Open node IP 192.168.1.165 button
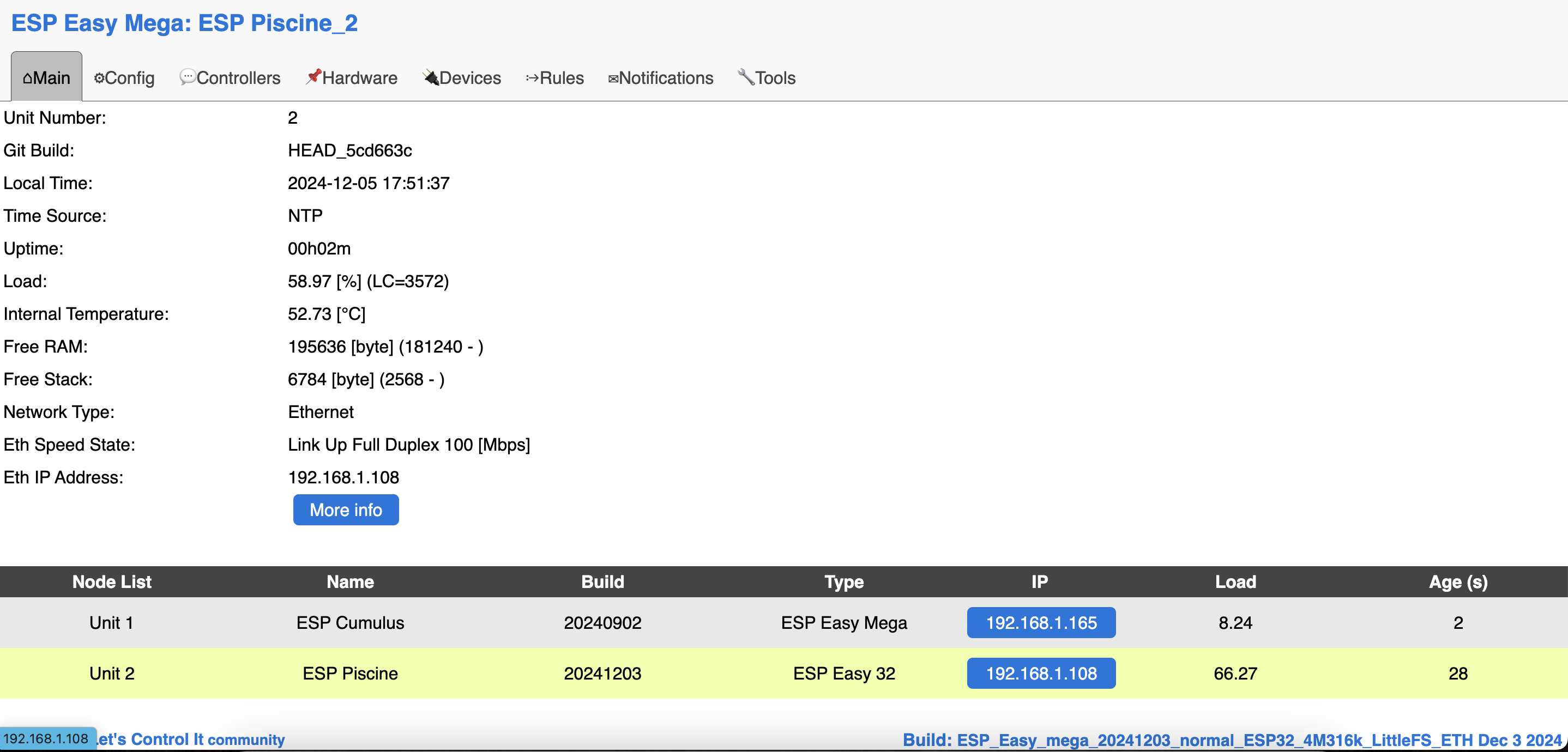This screenshot has width=1568, height=752. [x=1041, y=623]
